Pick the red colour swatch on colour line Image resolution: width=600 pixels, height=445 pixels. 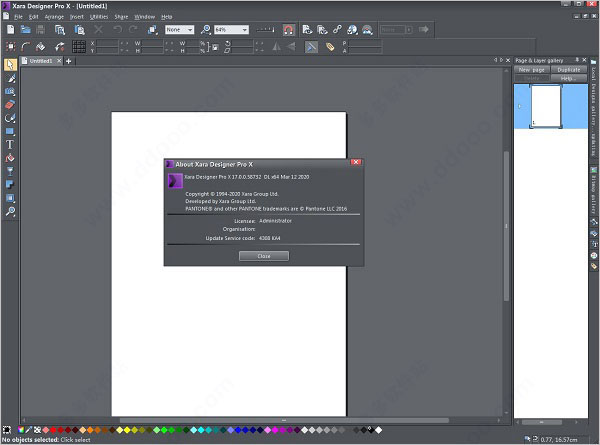(x=53, y=430)
